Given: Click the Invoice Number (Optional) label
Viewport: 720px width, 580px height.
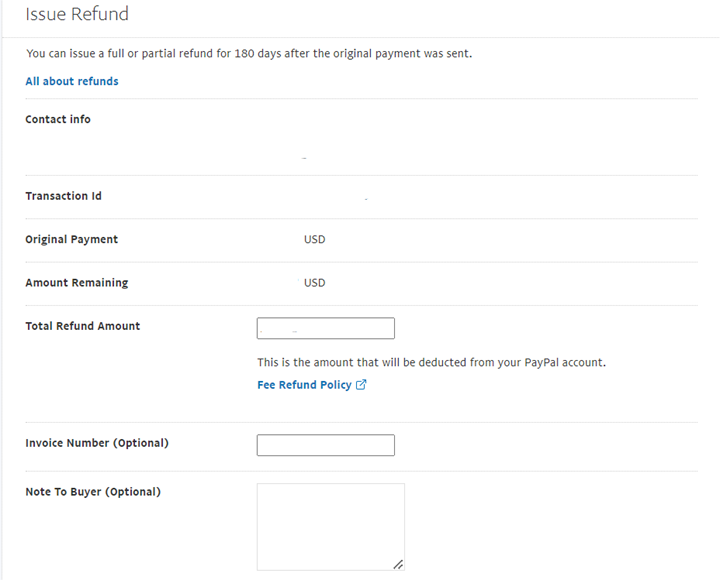Looking at the screenshot, I should 97,443.
